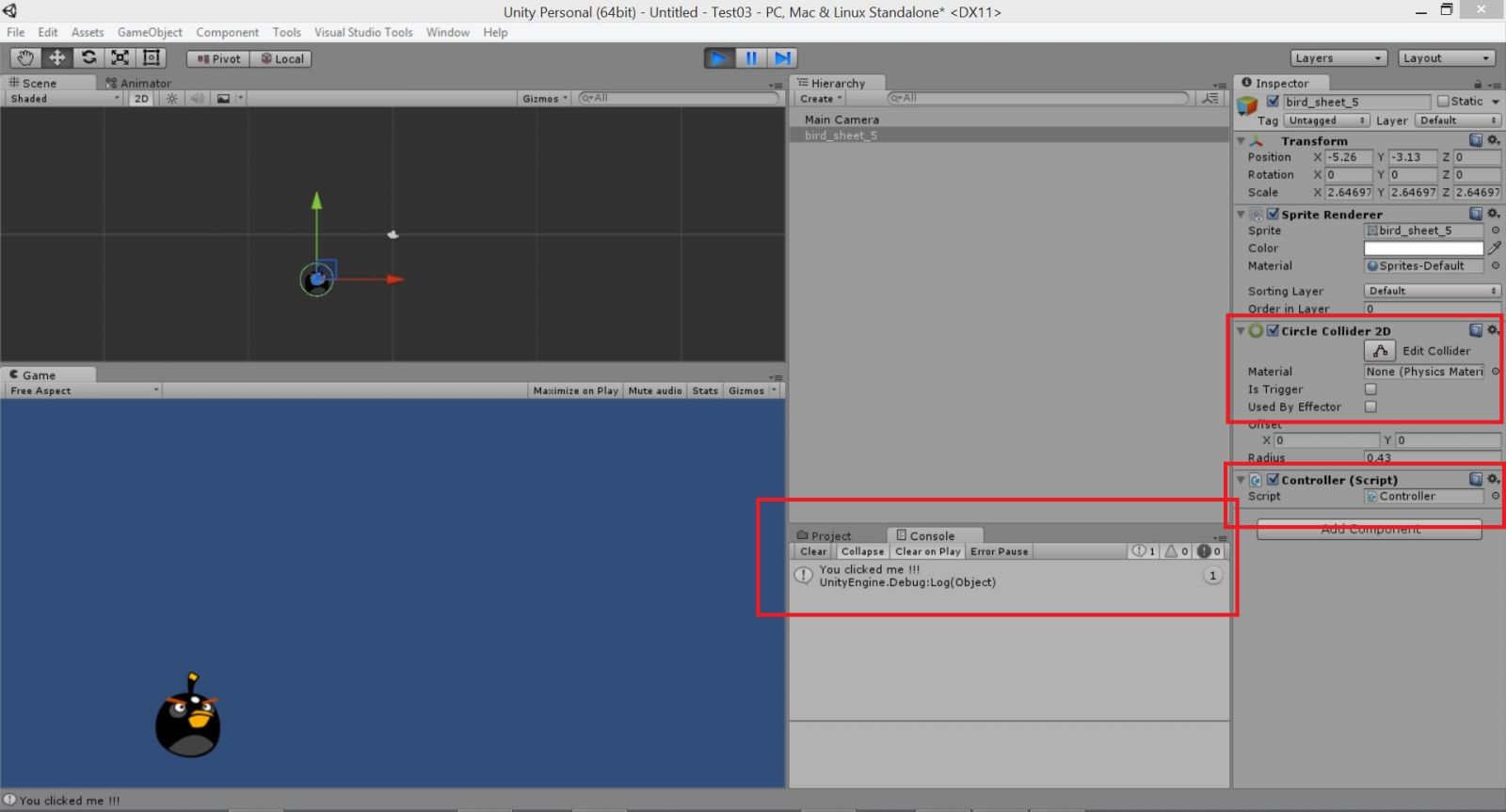Toggle warning messages filter in Console

tap(1177, 551)
